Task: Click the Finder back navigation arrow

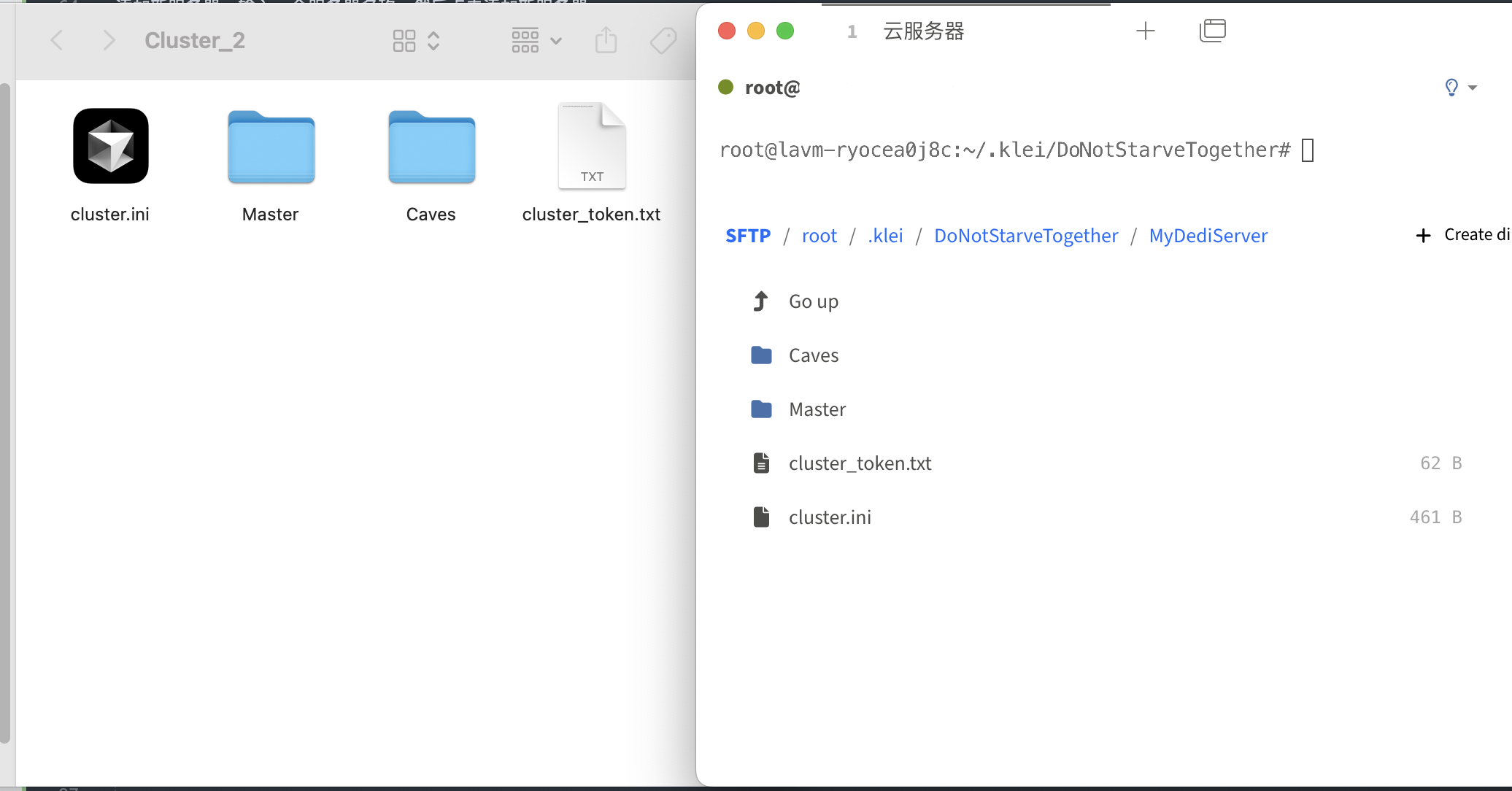Action: [x=57, y=40]
